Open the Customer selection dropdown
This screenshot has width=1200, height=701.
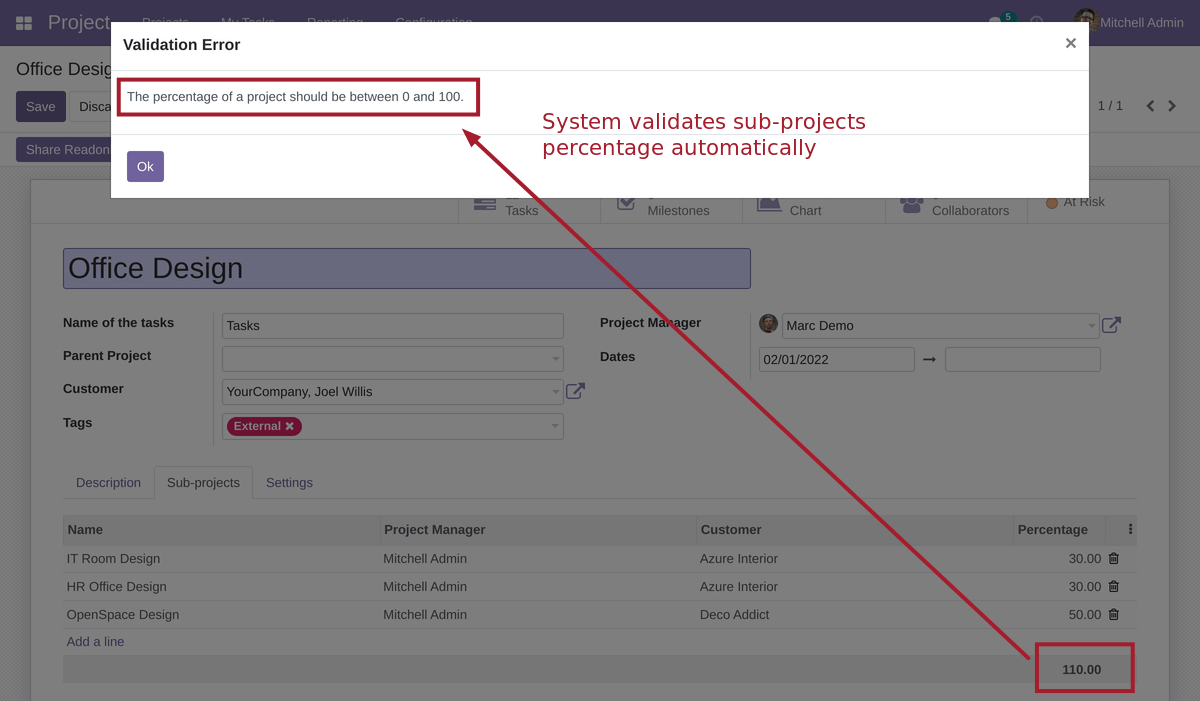point(555,391)
